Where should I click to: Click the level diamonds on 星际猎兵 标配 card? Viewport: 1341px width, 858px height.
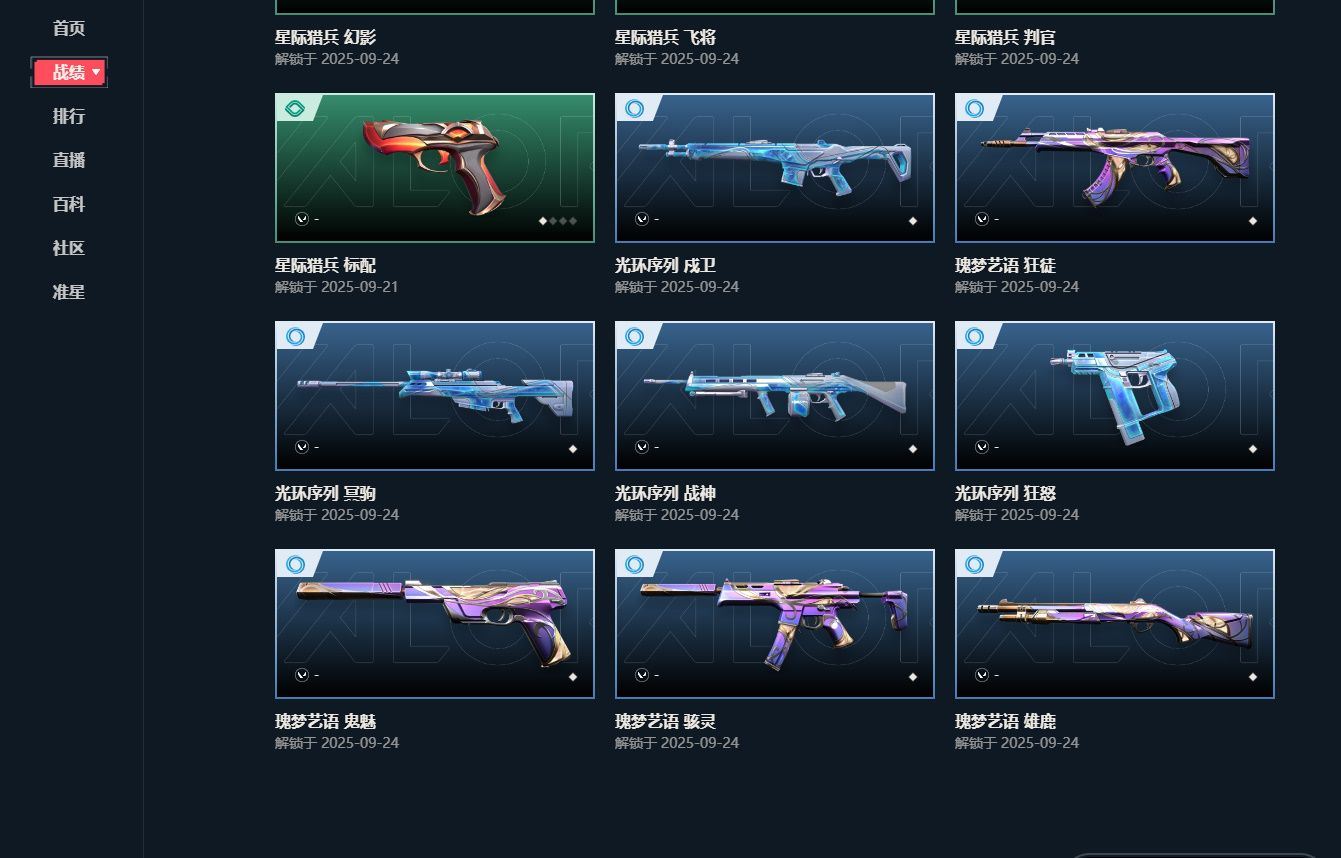(558, 221)
